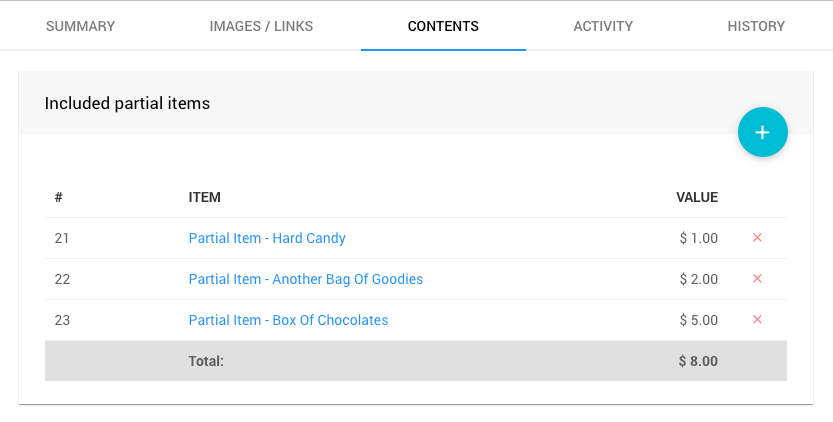Click the Included partial items heading

(127, 103)
